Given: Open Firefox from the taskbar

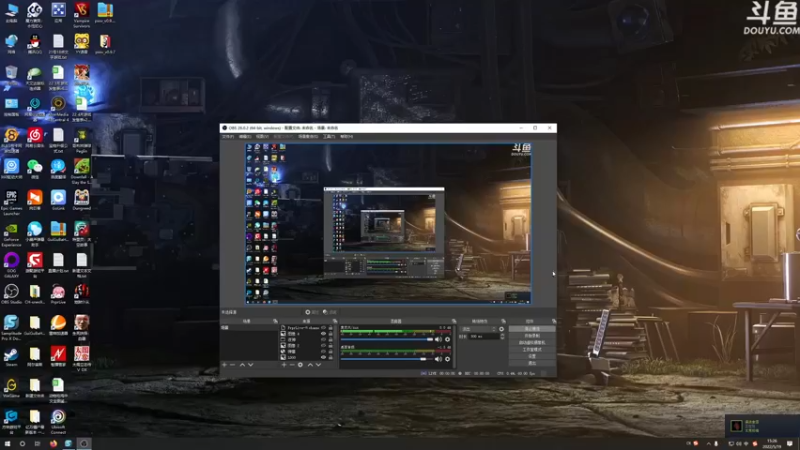Looking at the screenshot, I should coord(53,444).
